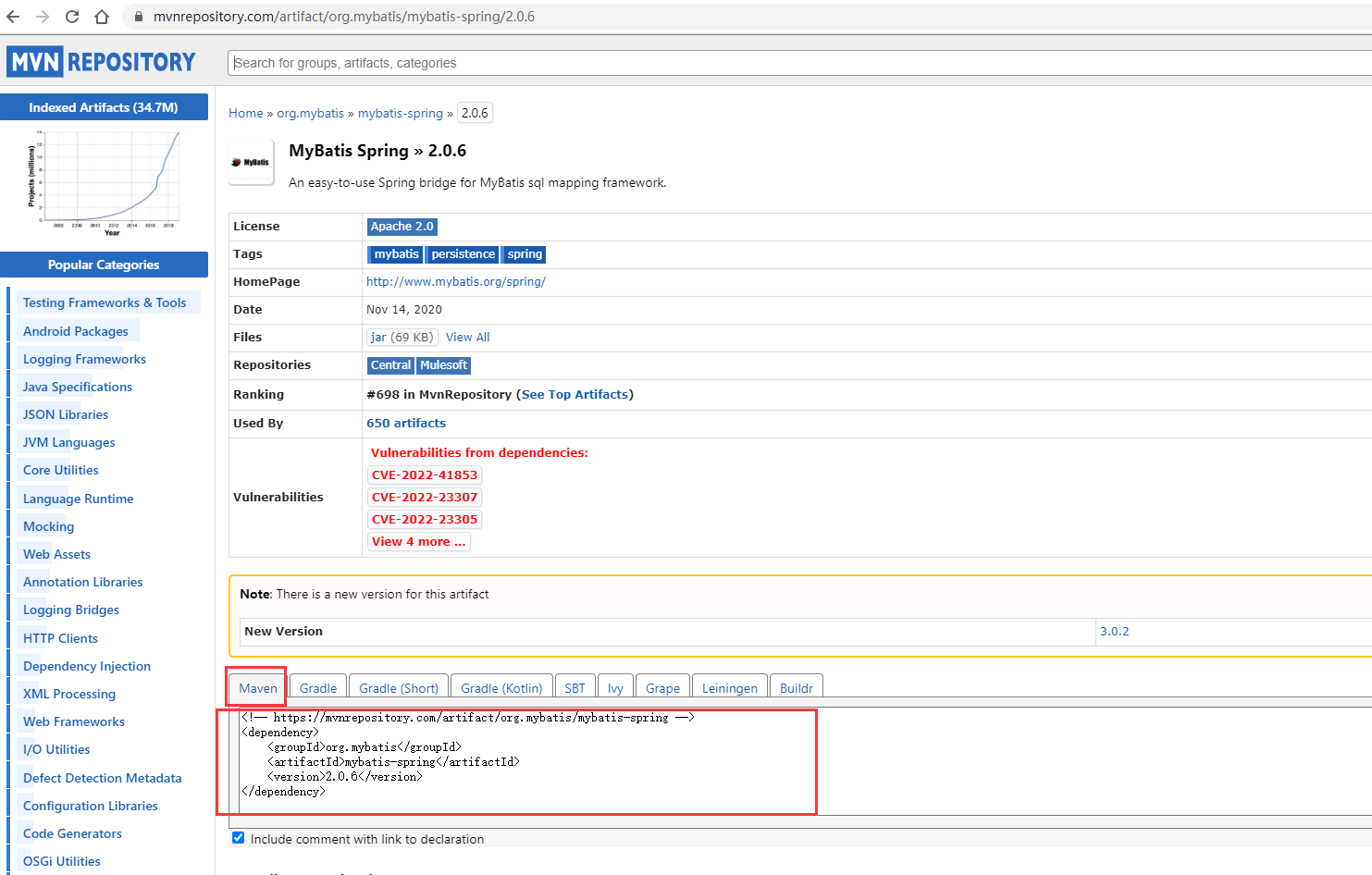Click the Indexed Artifacts (34.7M) header
The height and width of the screenshot is (875, 1372).
click(x=104, y=107)
